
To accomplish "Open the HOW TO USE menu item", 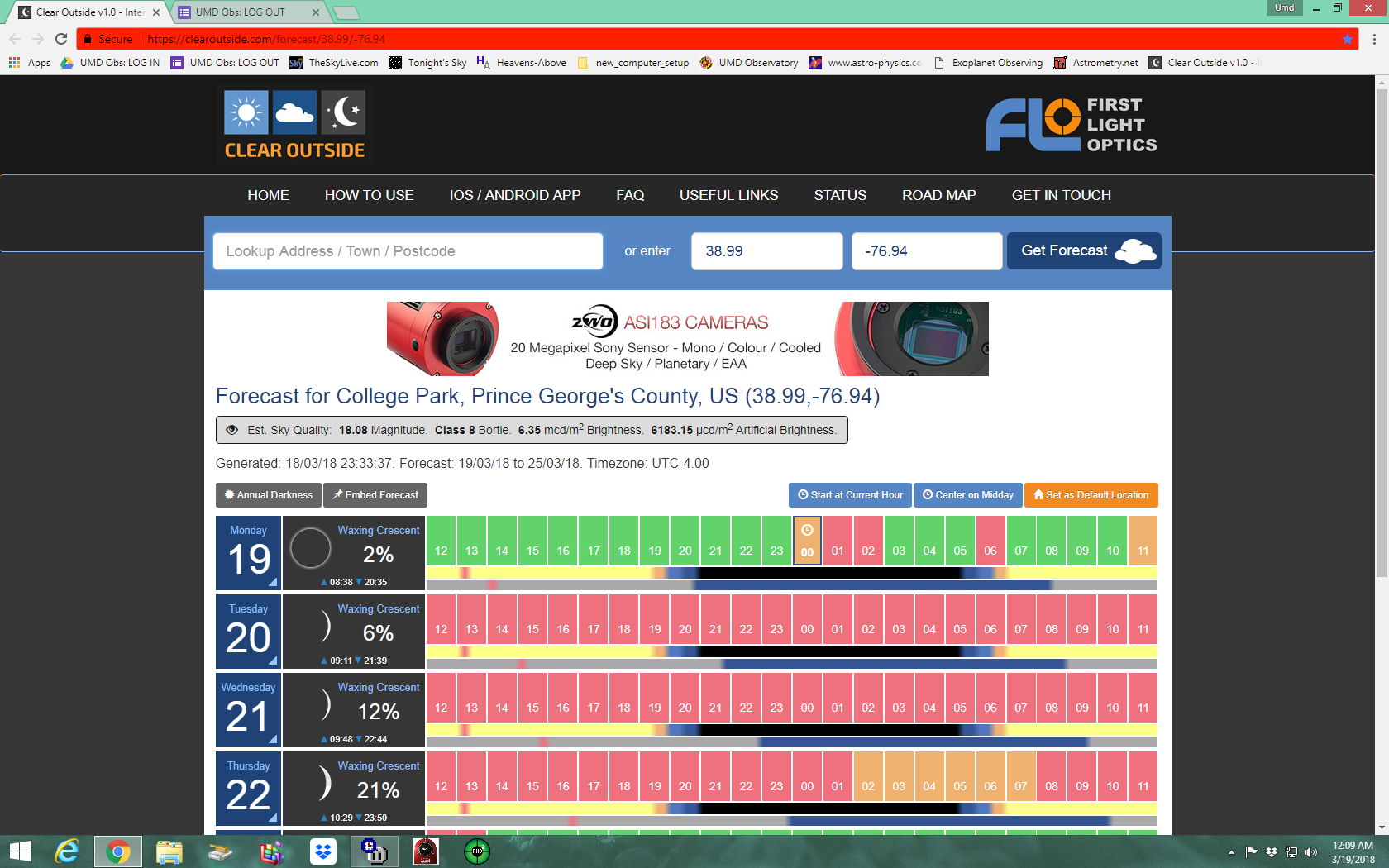I will coord(369,195).
